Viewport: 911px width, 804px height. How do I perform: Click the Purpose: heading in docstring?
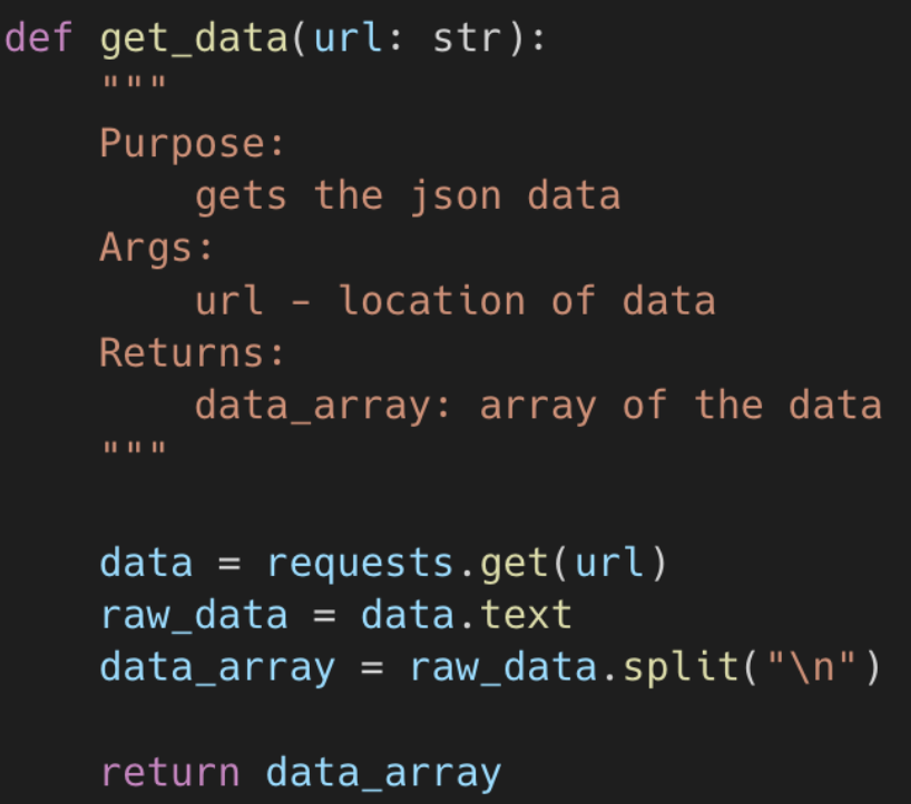[192, 144]
